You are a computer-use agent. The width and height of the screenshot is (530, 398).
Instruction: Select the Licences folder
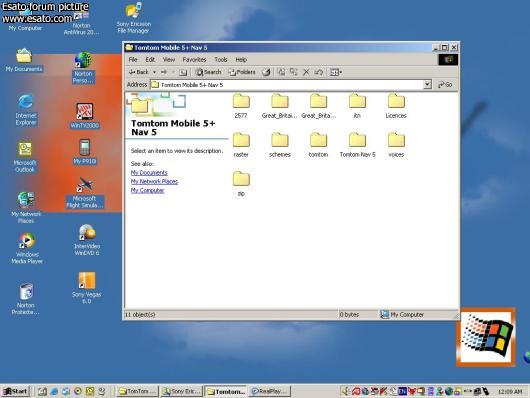[396, 106]
